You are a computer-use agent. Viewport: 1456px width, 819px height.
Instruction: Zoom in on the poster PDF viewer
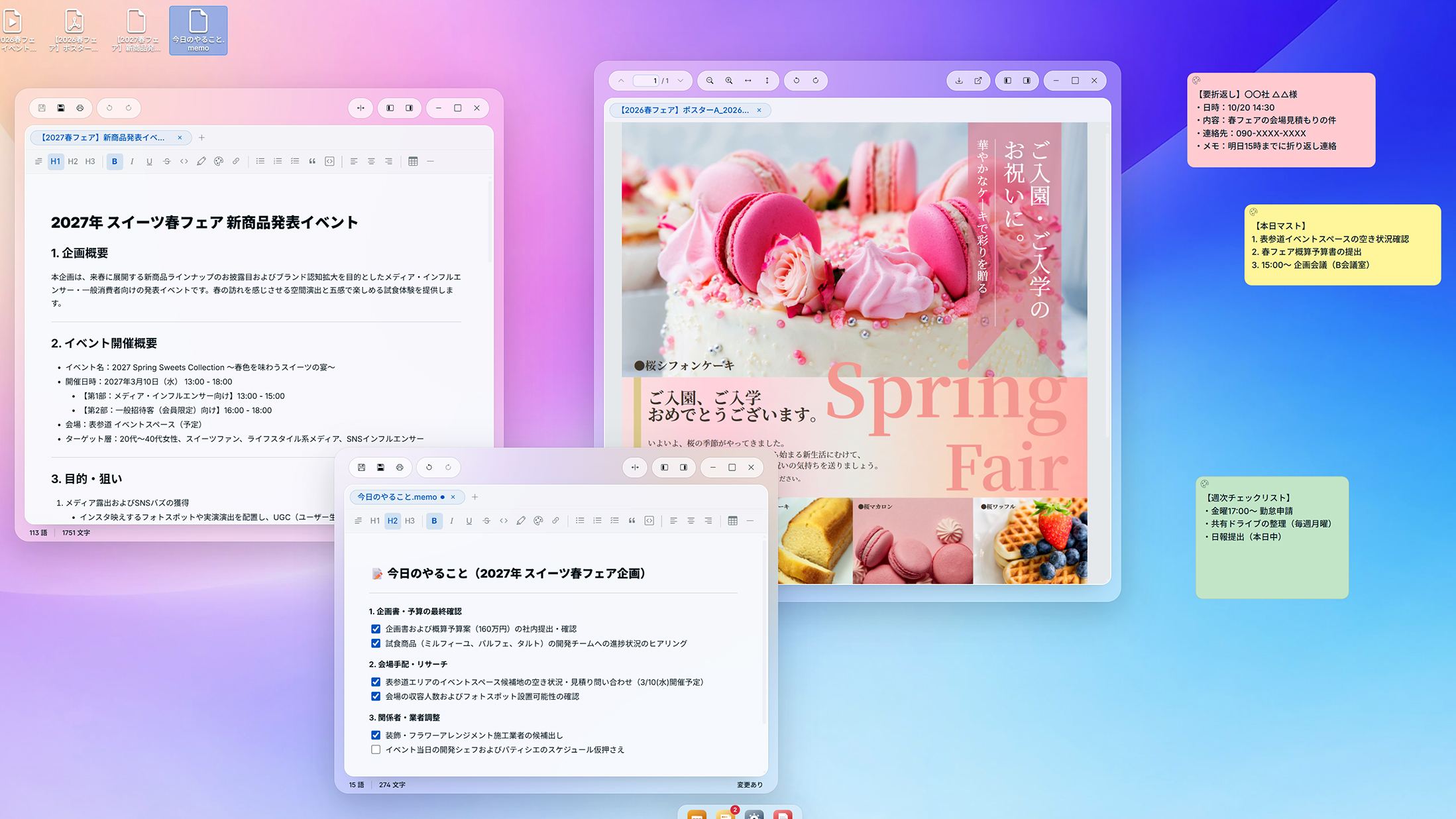(x=729, y=81)
